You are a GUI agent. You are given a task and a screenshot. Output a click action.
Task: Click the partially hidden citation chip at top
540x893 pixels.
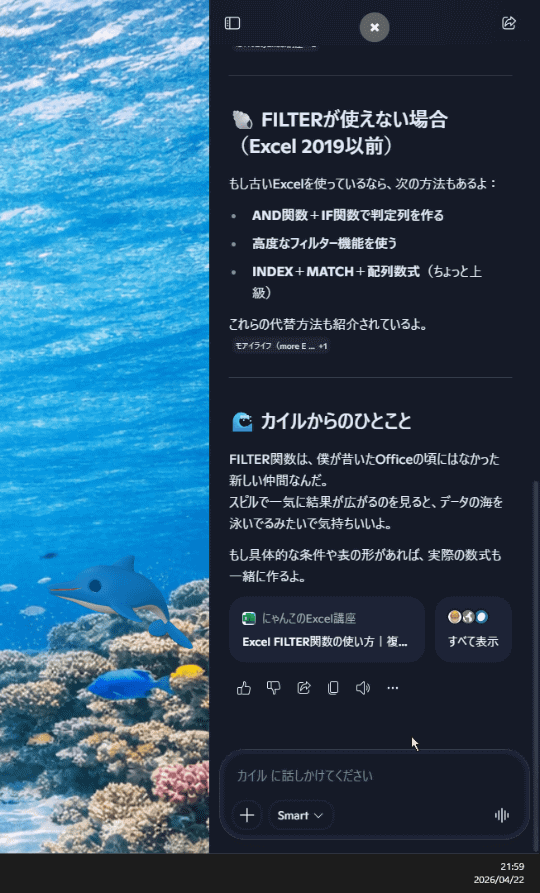point(275,46)
